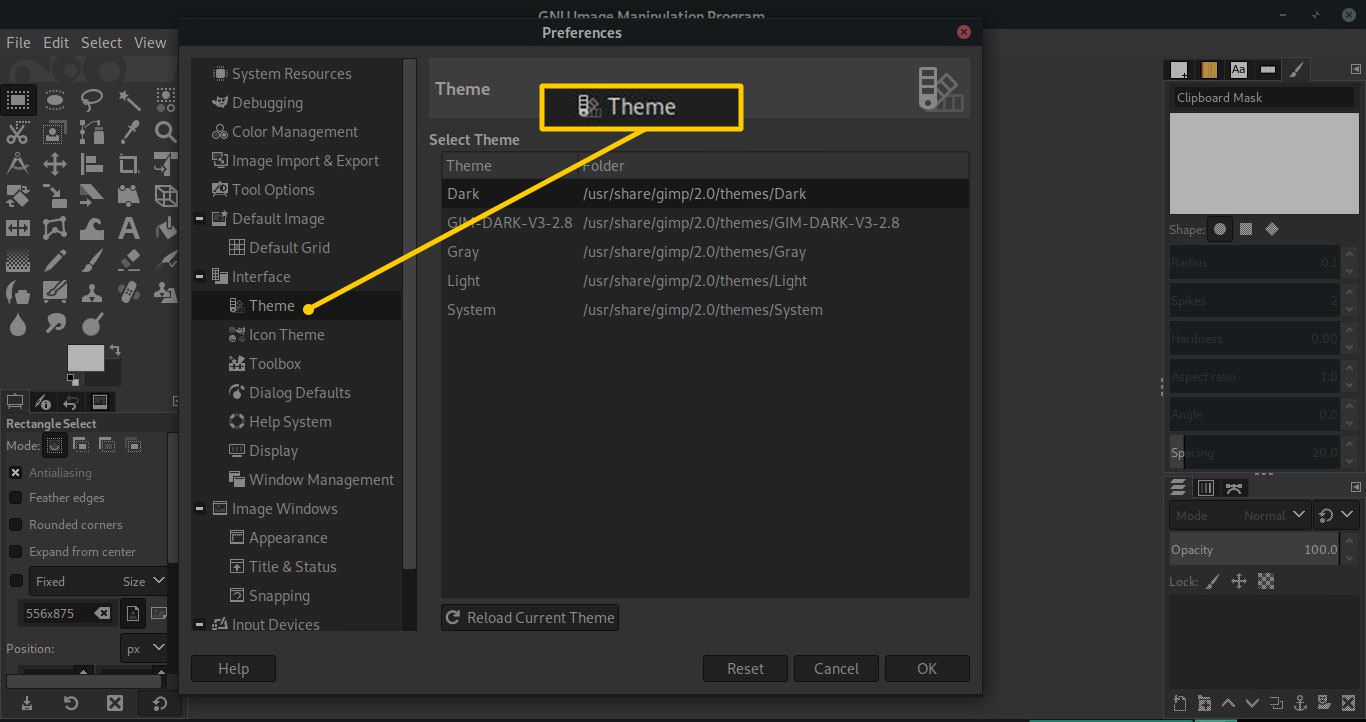Adjust the brush Spacing slider

[x=1254, y=453]
